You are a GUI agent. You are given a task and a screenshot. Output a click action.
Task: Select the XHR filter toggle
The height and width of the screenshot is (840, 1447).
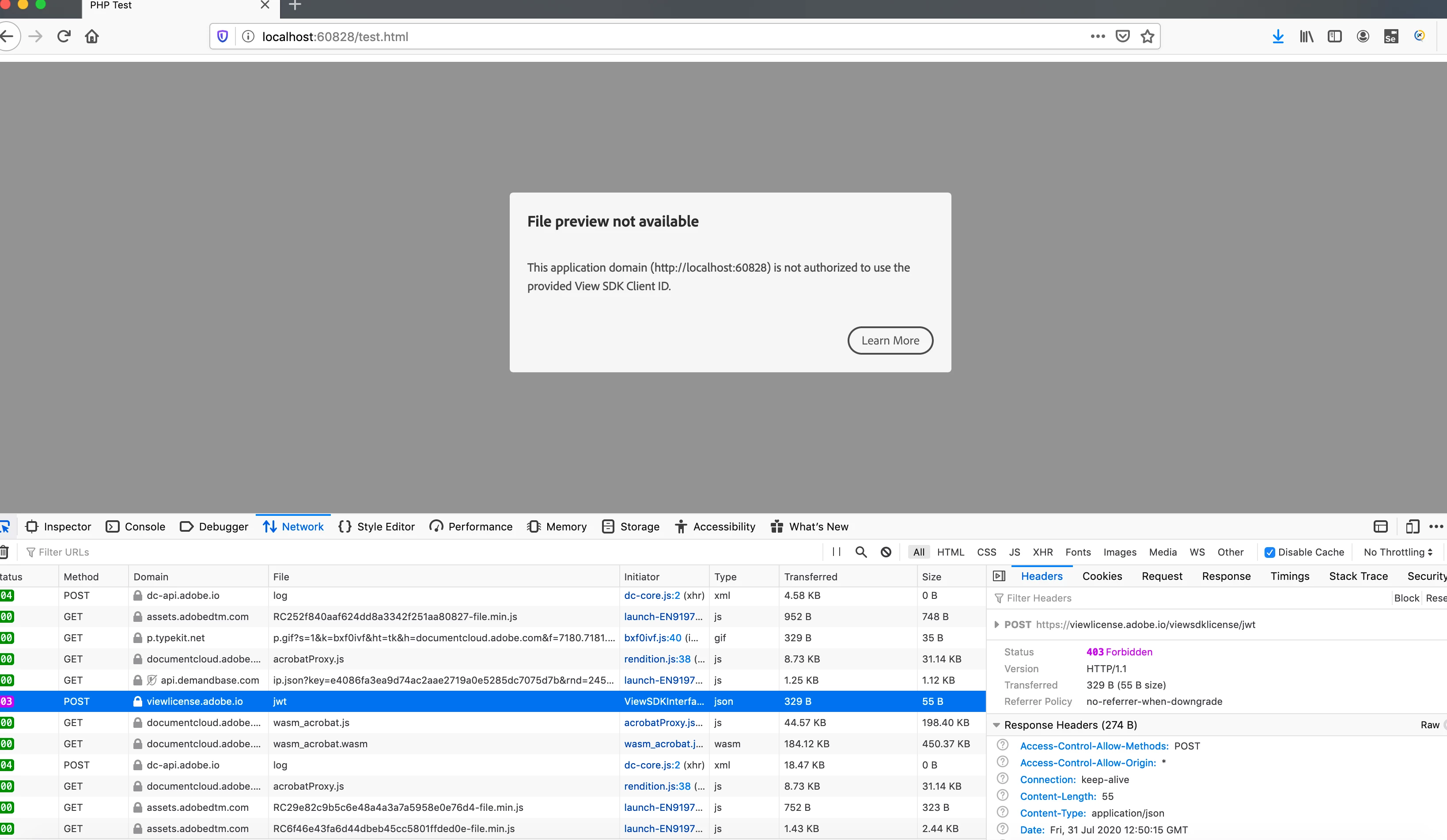pyautogui.click(x=1042, y=552)
